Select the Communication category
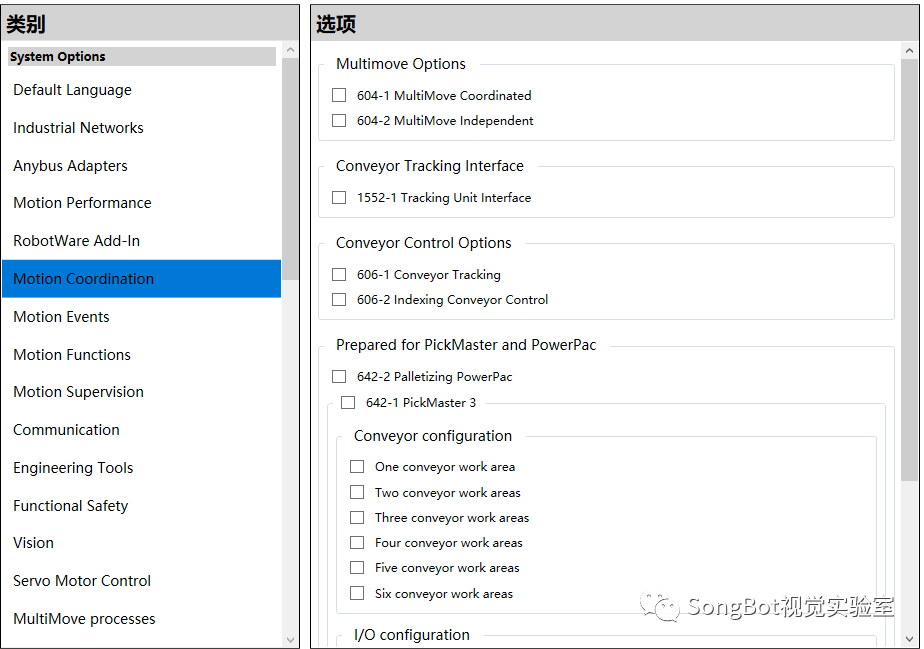This screenshot has width=924, height=649. pyautogui.click(x=141, y=430)
